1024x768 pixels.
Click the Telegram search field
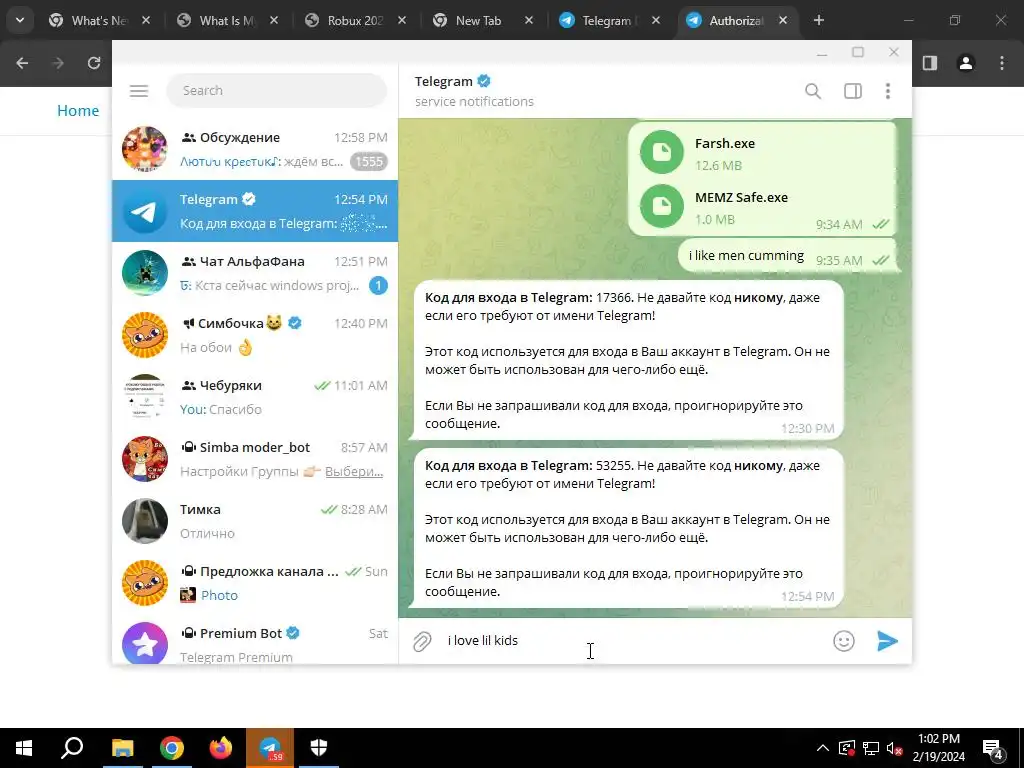point(277,91)
